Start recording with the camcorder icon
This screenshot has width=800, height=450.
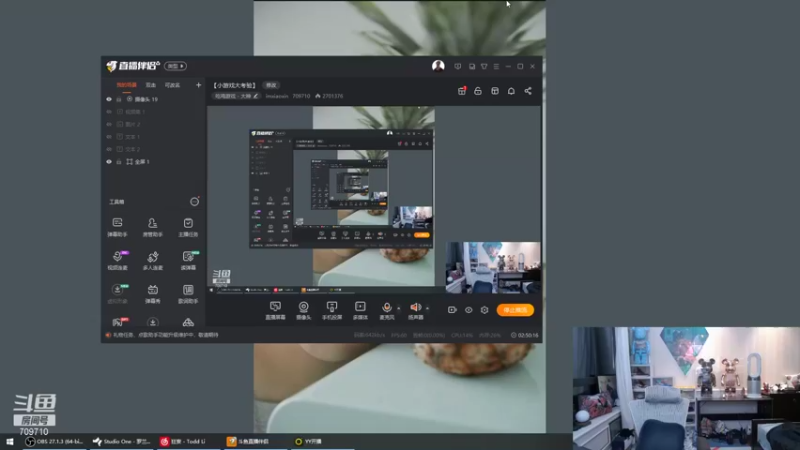click(452, 310)
